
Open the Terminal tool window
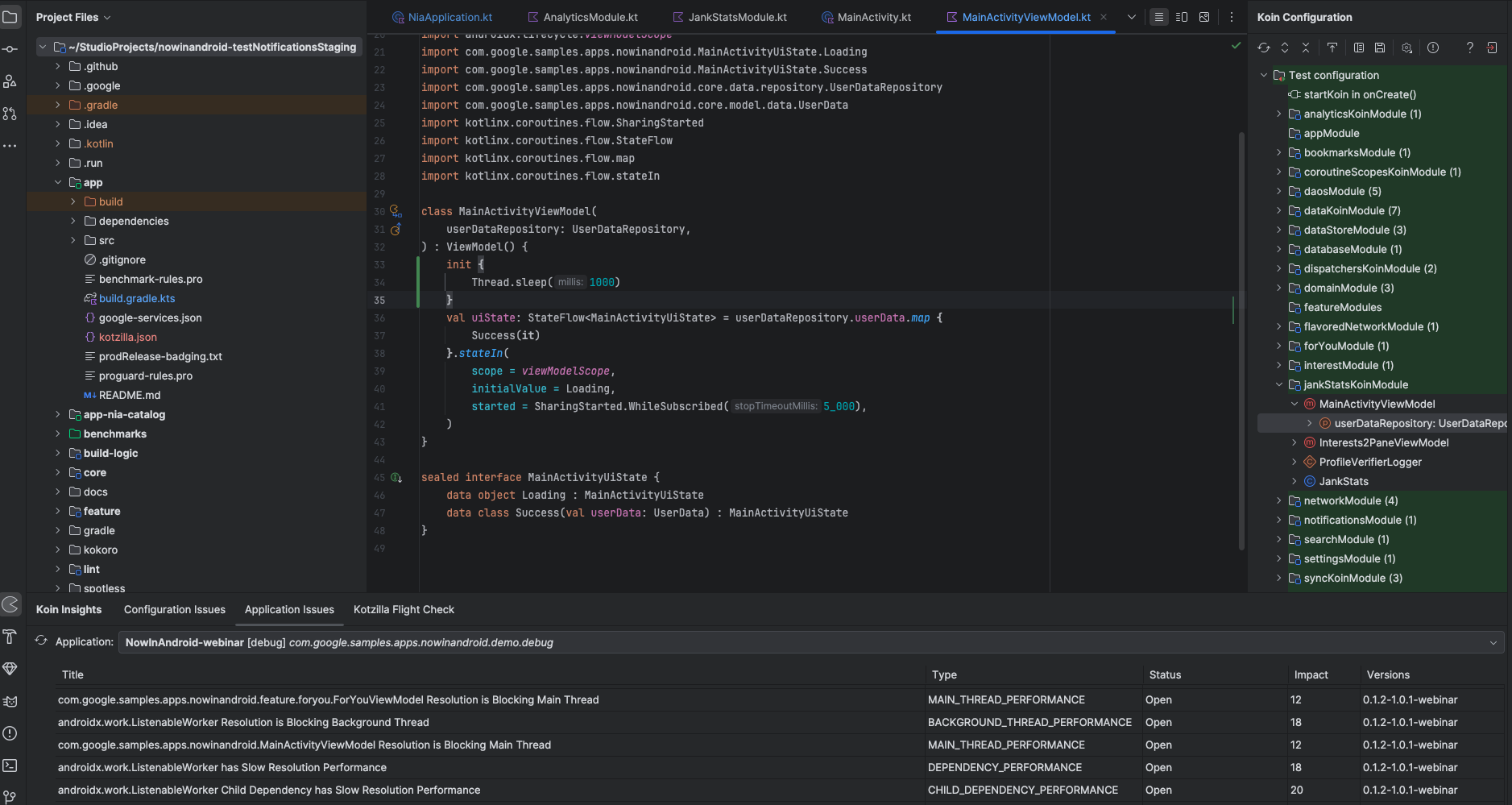(x=10, y=766)
